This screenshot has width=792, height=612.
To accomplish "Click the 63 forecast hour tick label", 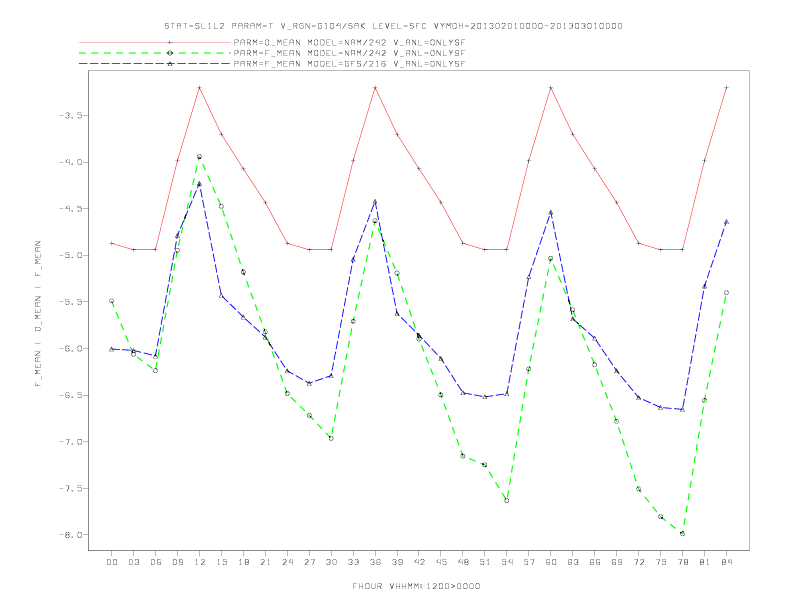I will tap(573, 562).
